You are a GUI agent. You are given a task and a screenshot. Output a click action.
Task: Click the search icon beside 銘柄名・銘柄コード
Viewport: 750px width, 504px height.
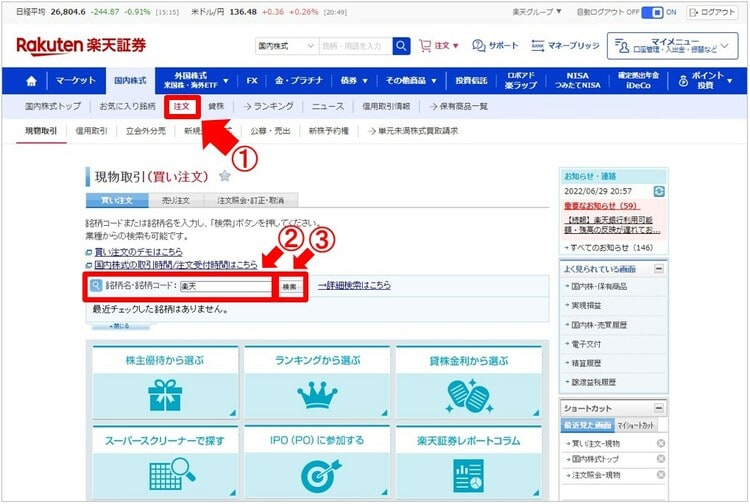coord(96,285)
